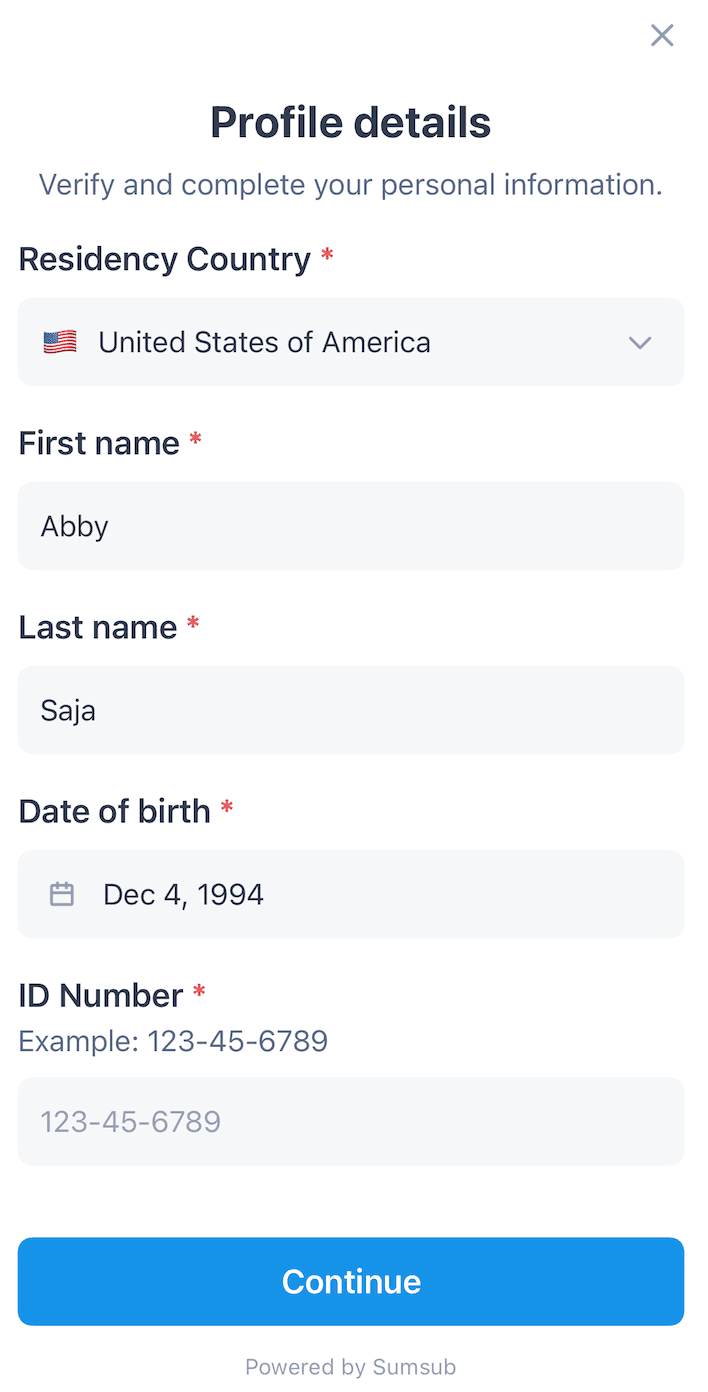Screen dimensions: 708x1392
Task: Click the Date of birth label
Action: (x=115, y=811)
